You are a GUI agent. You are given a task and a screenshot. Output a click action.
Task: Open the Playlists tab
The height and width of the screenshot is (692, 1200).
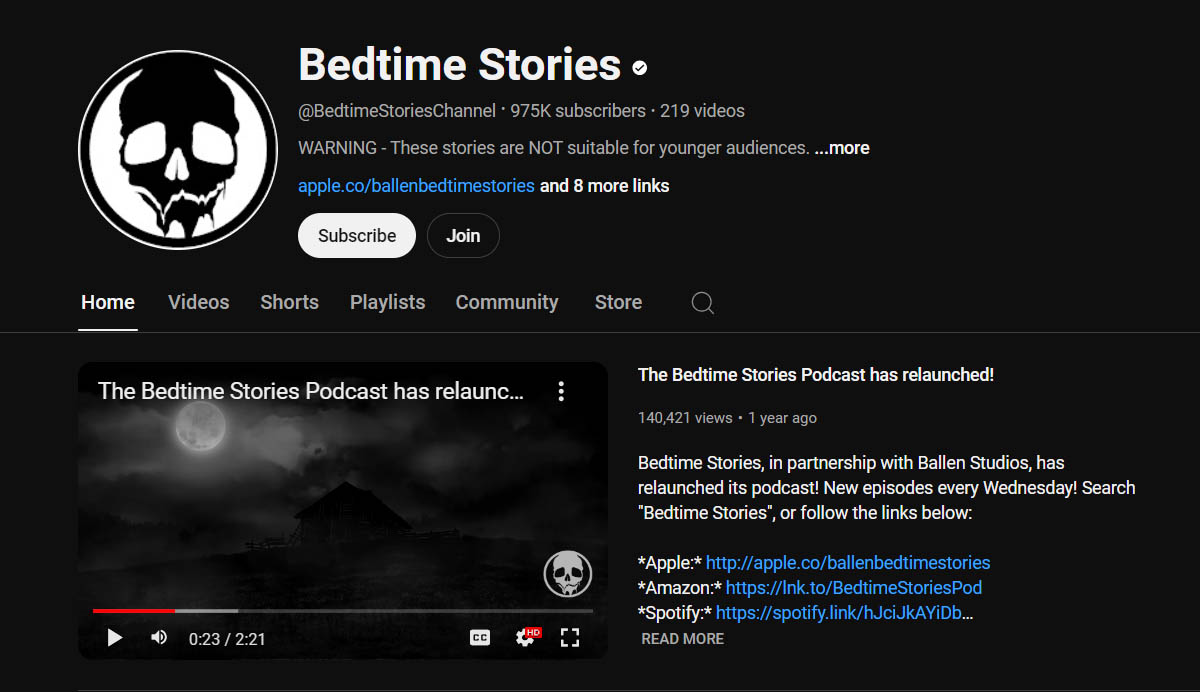[x=387, y=302]
